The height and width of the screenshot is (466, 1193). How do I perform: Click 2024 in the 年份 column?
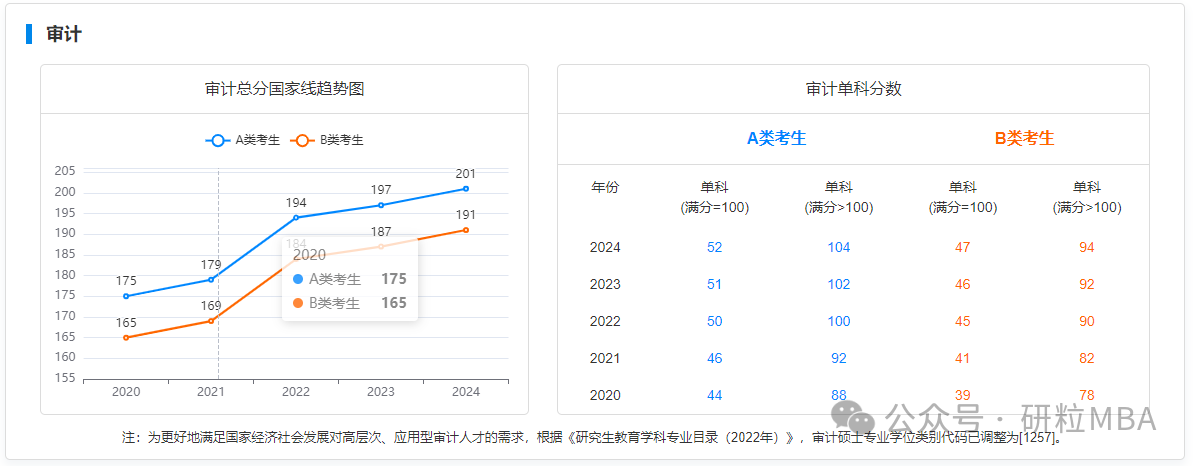pyautogui.click(x=606, y=247)
